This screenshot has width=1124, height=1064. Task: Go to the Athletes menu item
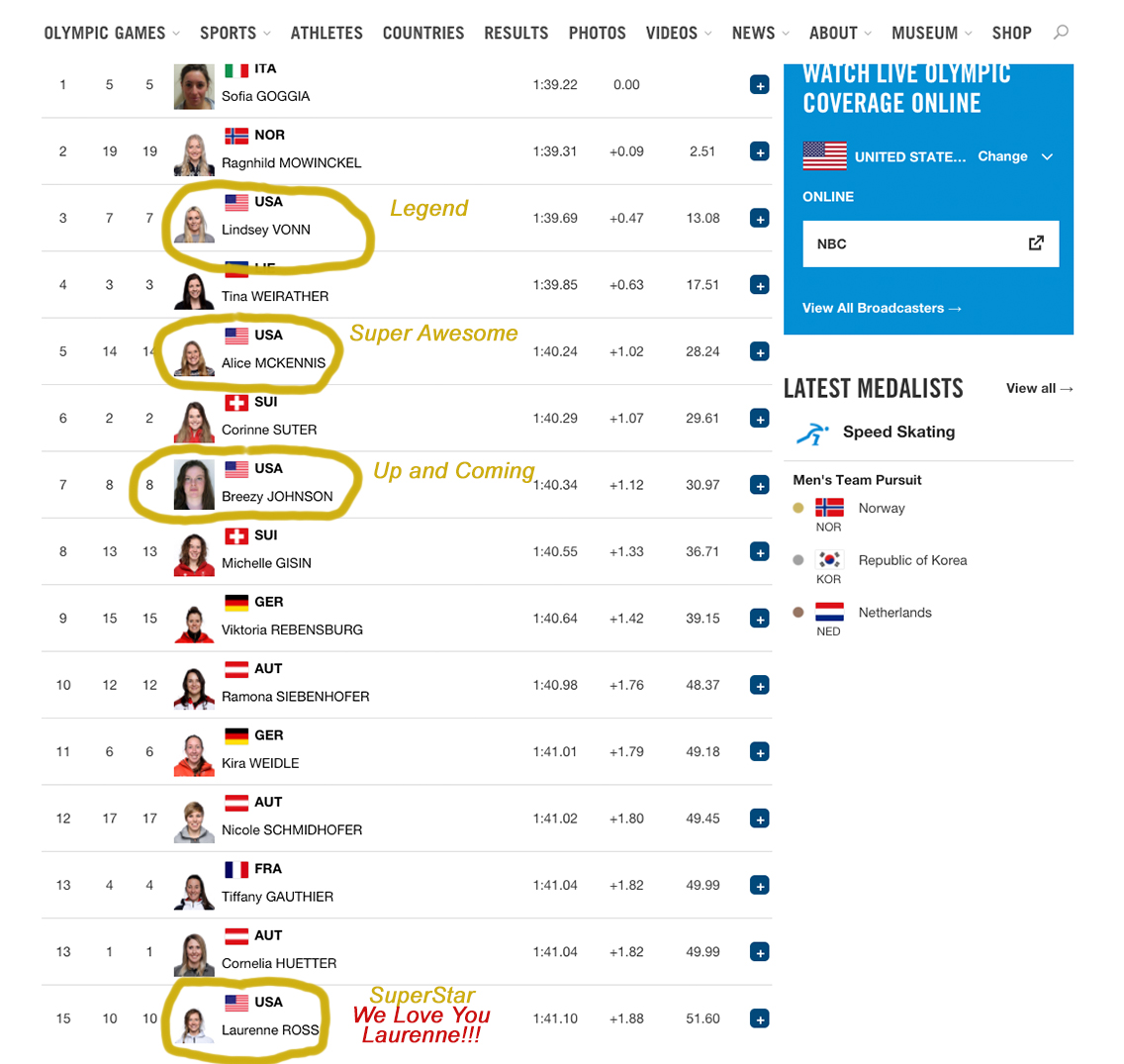click(x=327, y=33)
